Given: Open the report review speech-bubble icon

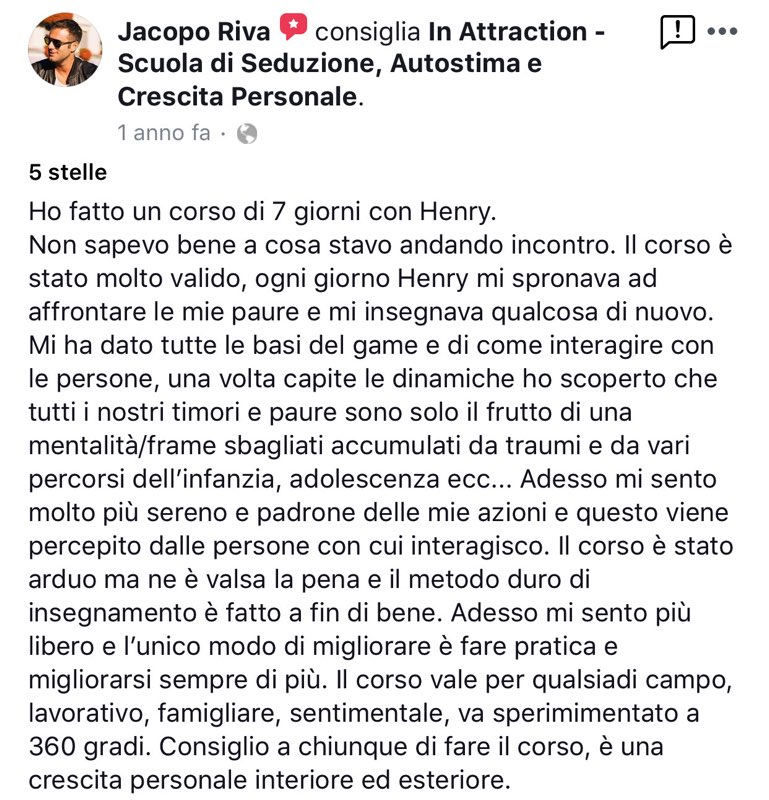Looking at the screenshot, I should pos(677,32).
